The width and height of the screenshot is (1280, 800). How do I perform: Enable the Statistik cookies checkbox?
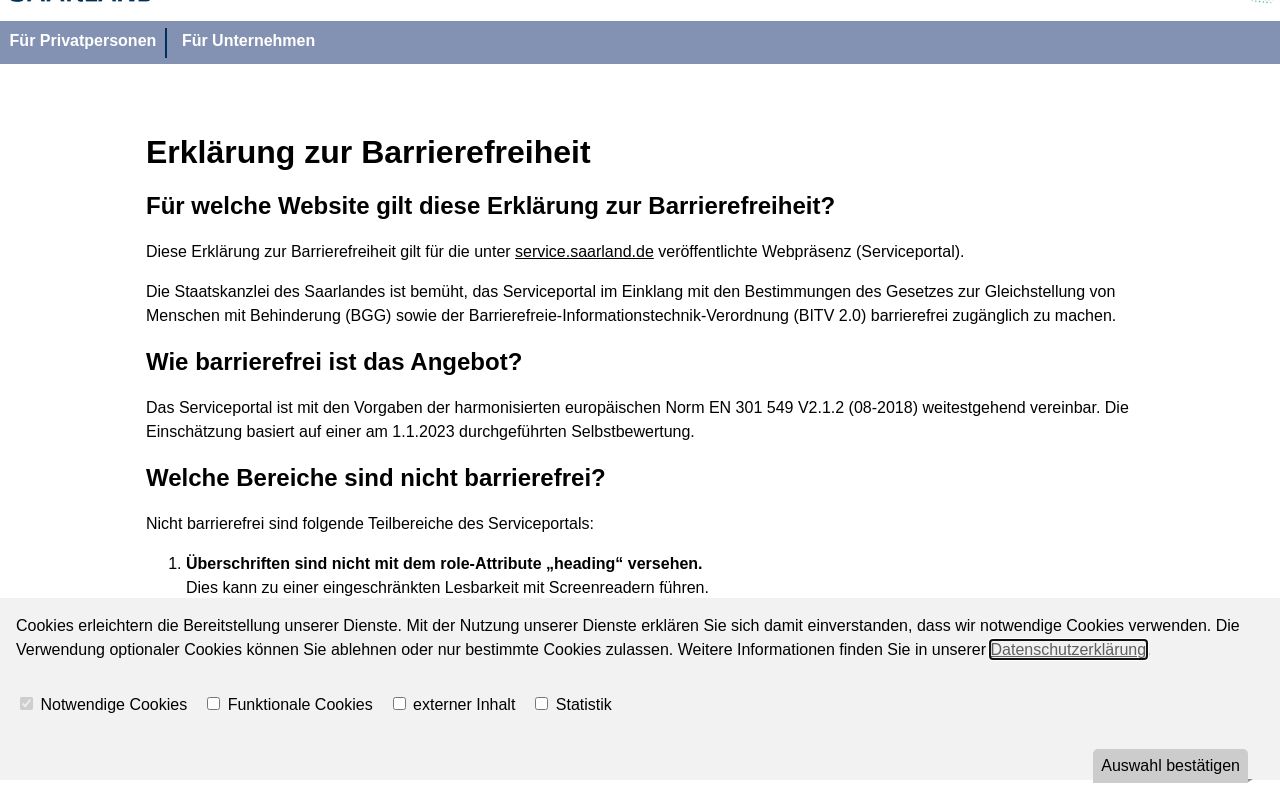pos(541,704)
